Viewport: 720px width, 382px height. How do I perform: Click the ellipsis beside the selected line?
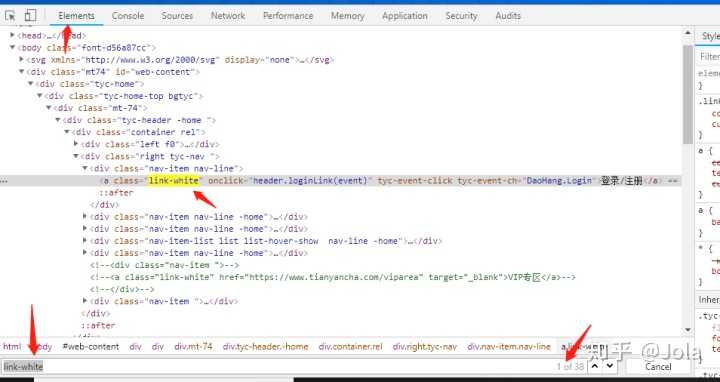4,181
